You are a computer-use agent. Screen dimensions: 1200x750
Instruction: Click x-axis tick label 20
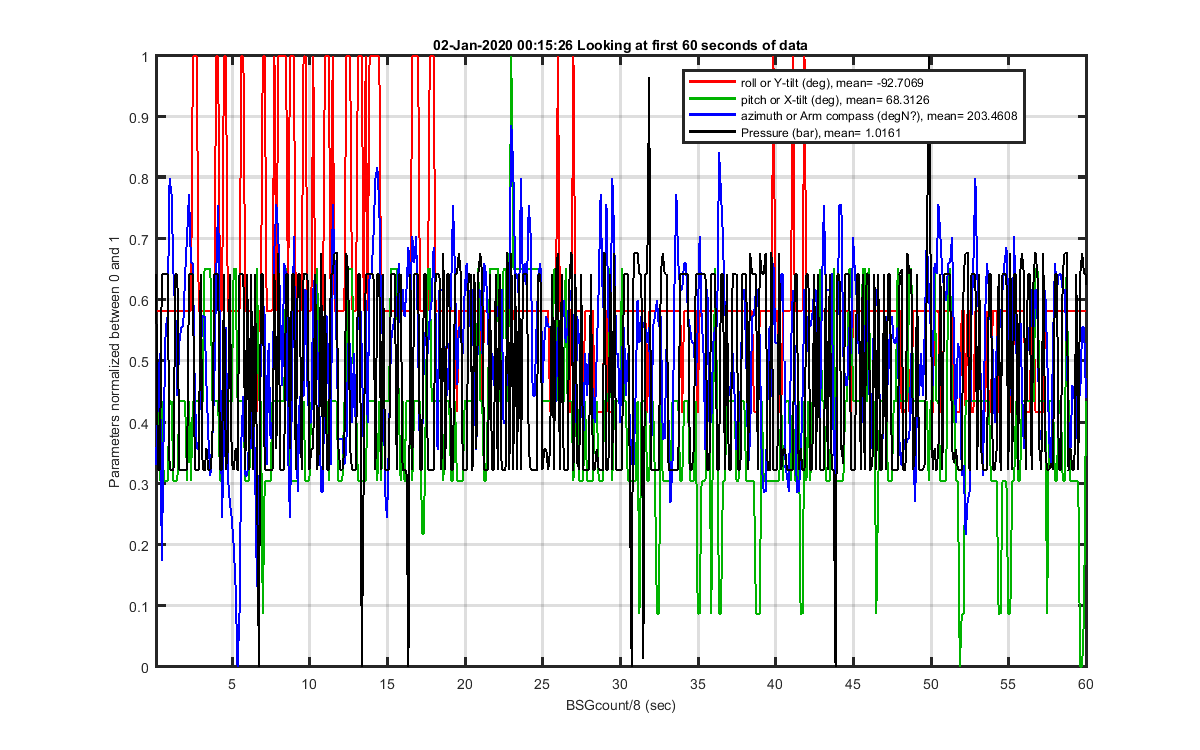click(x=465, y=684)
